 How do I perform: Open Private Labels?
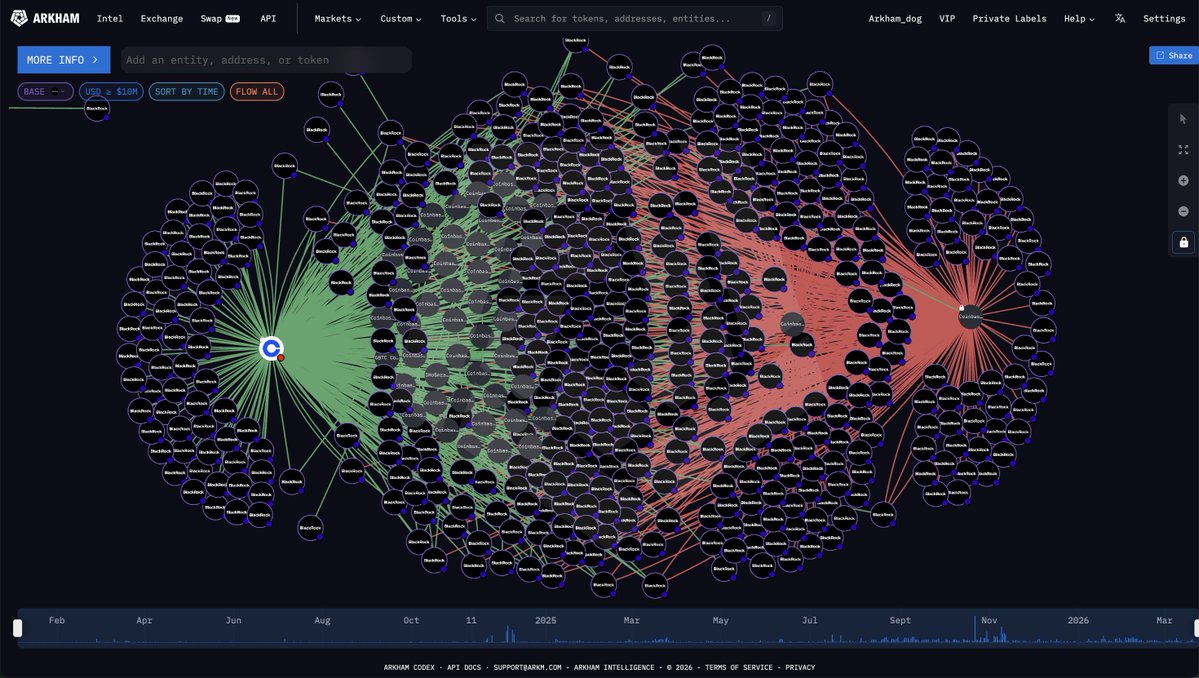click(1009, 18)
